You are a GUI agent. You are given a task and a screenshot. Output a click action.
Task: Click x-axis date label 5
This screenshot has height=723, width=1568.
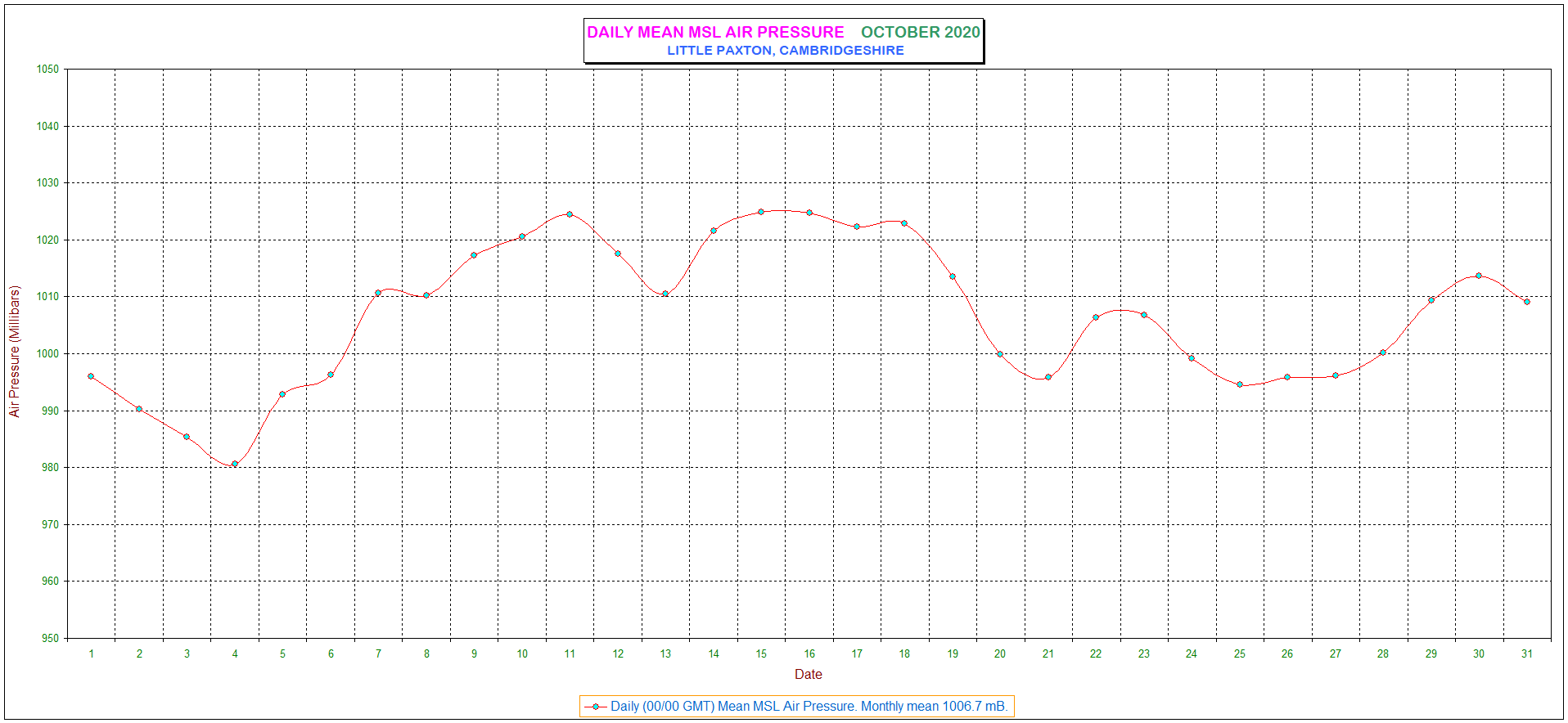coord(282,653)
